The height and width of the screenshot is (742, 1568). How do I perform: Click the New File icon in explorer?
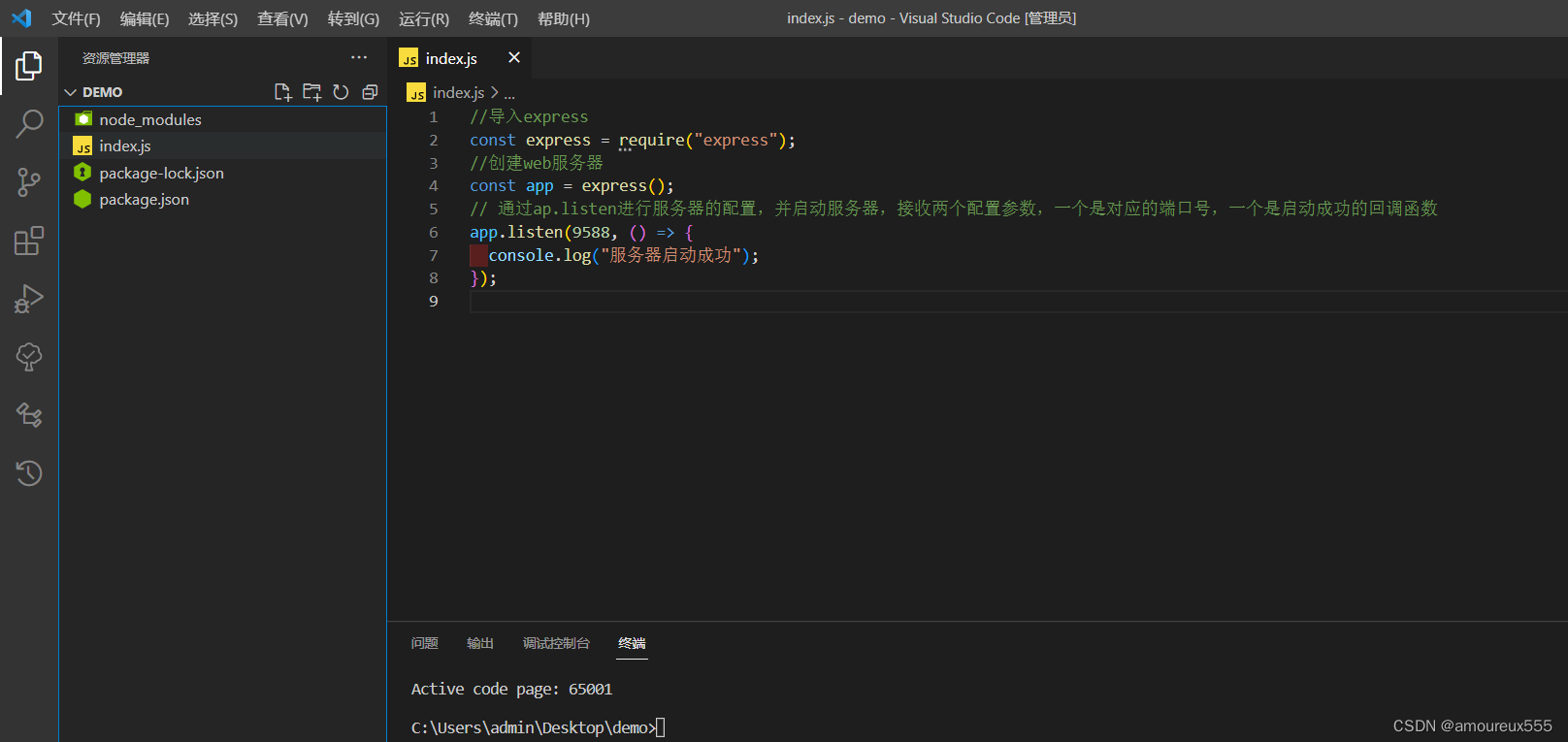(x=282, y=92)
